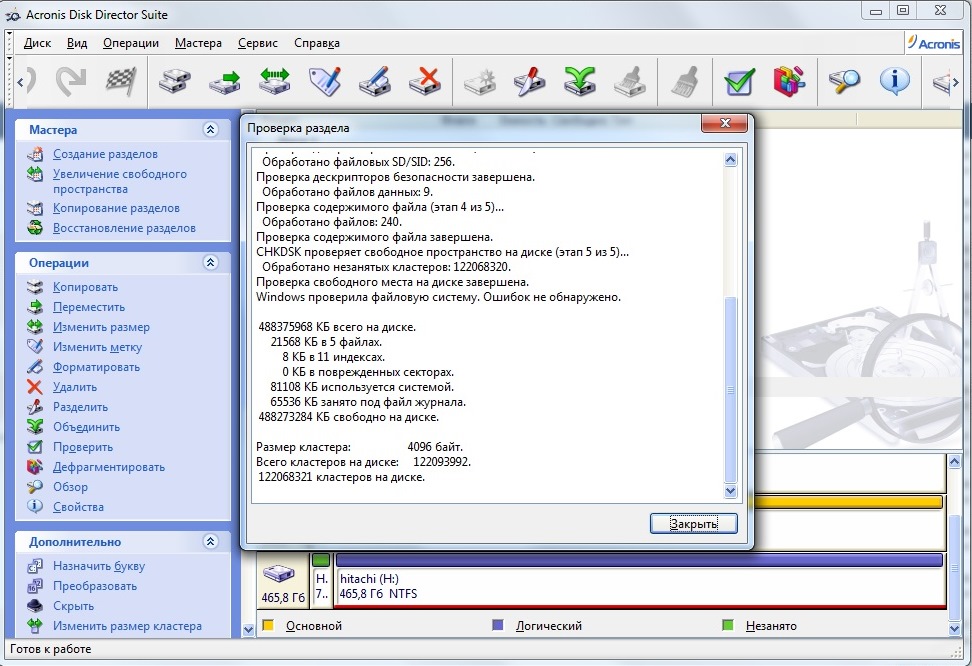Click the Закрыть button in dialog
This screenshot has height=666, width=972.
click(694, 523)
